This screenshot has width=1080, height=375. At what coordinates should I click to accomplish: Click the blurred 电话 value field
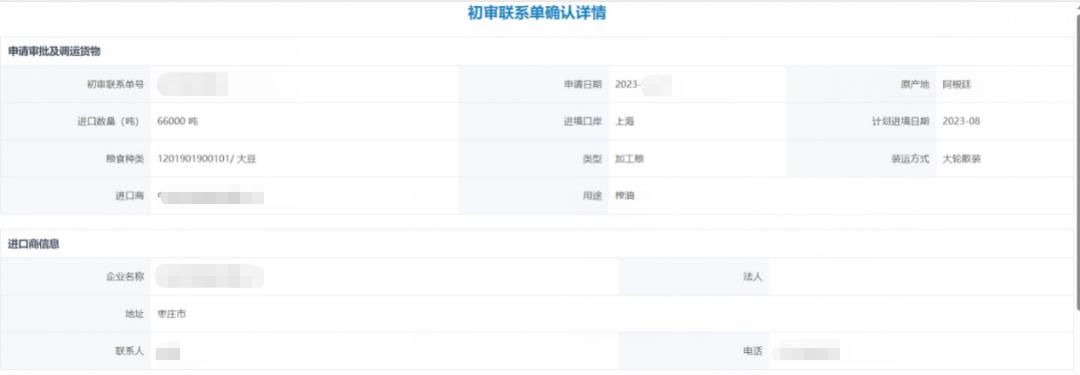(x=806, y=352)
